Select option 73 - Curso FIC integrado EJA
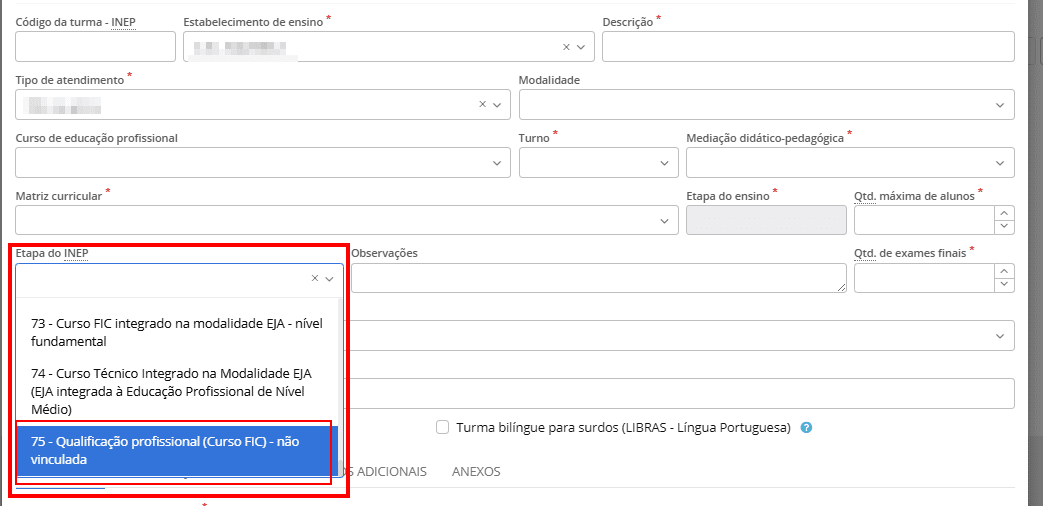Viewport: 1043px width, 506px height. pos(177,332)
